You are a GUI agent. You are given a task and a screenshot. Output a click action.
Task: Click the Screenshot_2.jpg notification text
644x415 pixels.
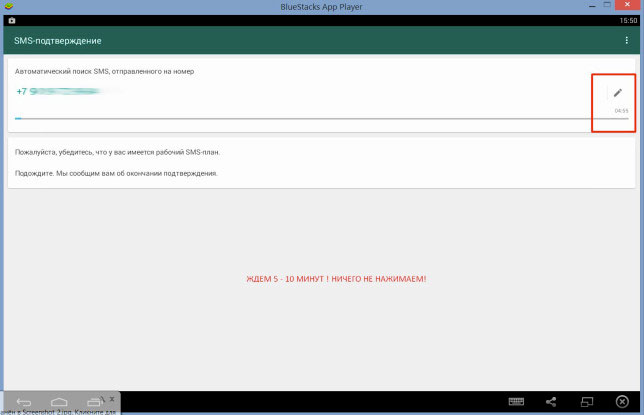(58, 412)
